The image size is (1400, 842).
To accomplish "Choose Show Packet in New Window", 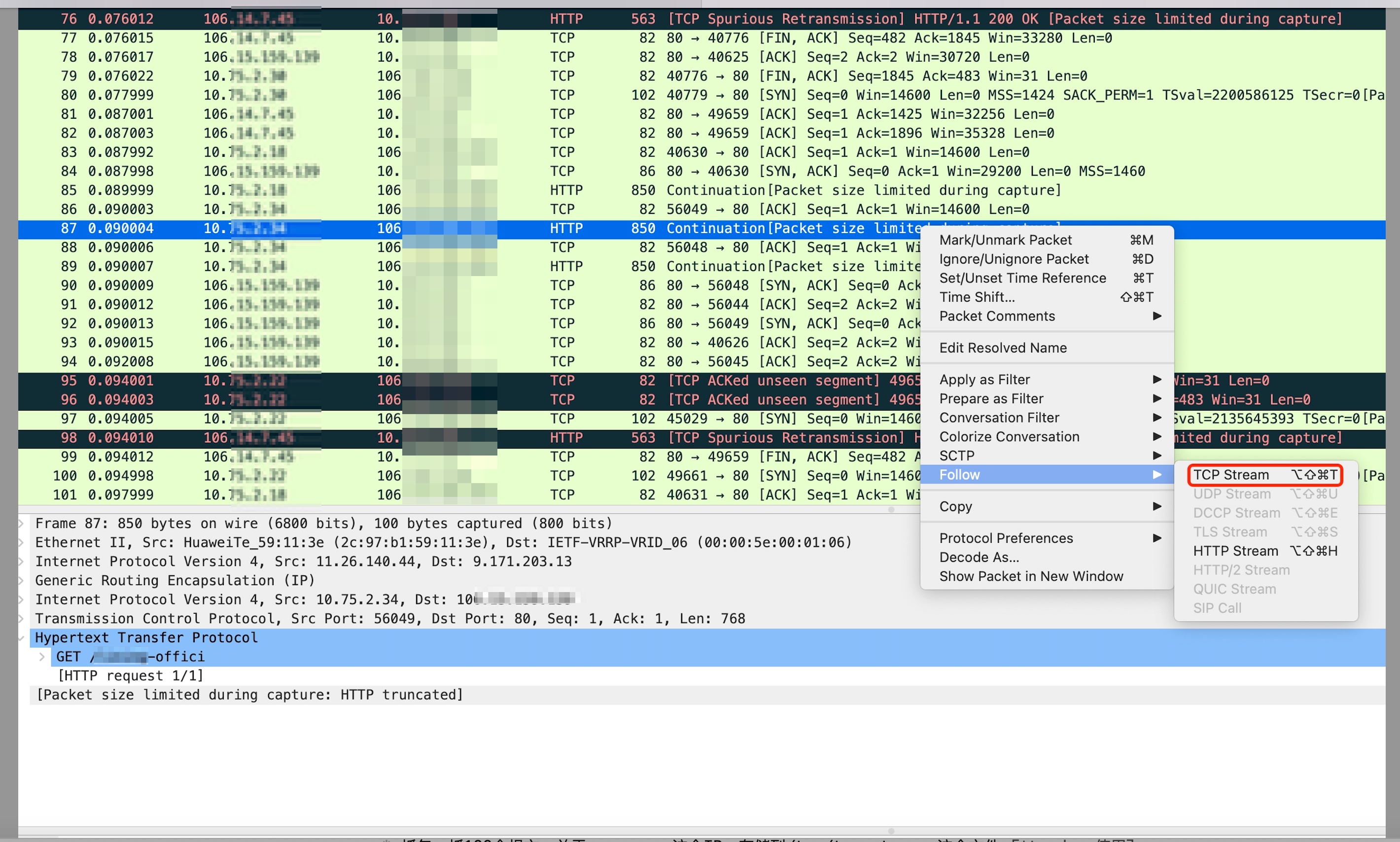I will (1031, 576).
